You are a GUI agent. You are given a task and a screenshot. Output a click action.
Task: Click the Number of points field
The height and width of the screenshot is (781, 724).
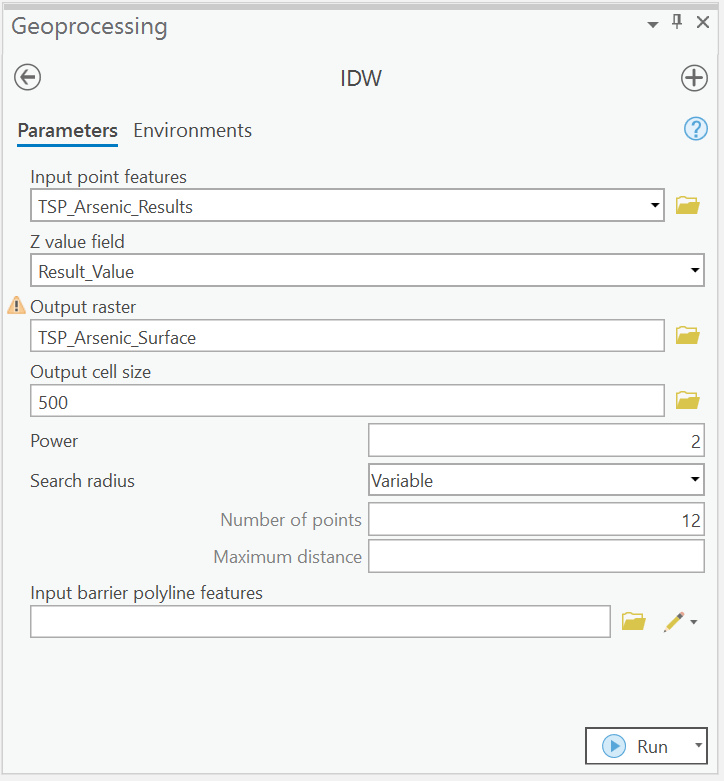536,520
